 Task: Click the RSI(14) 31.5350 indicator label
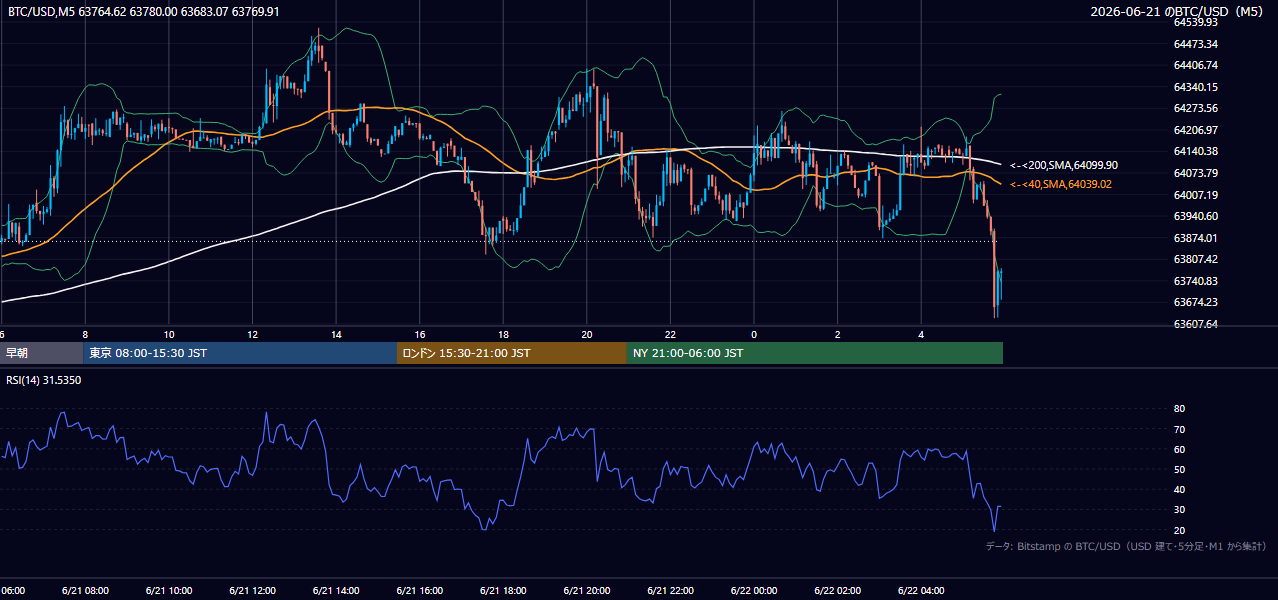(x=44, y=380)
